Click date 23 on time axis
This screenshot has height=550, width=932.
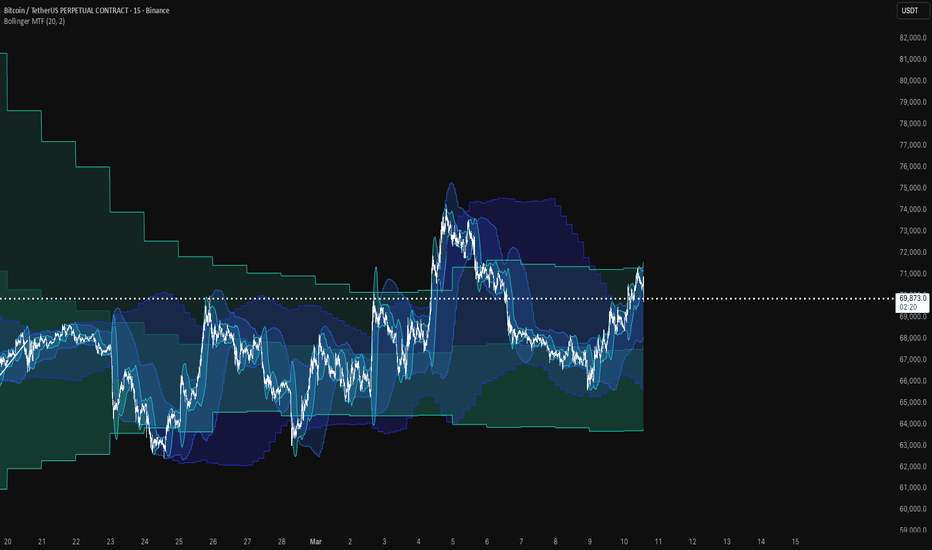(111, 542)
